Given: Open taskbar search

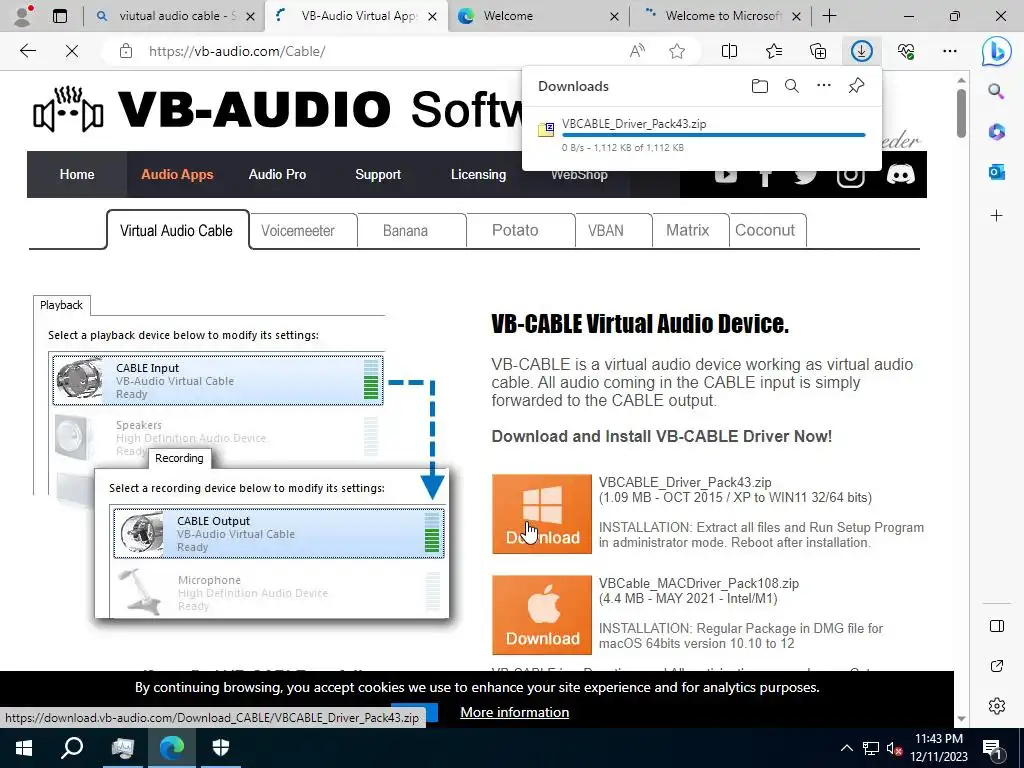Looking at the screenshot, I should pyautogui.click(x=72, y=748).
